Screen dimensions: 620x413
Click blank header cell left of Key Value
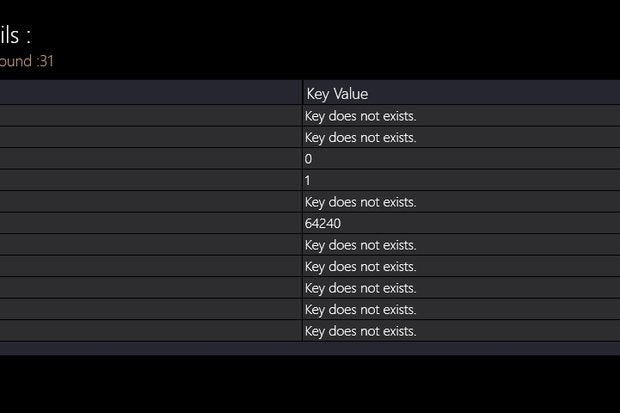(151, 93)
